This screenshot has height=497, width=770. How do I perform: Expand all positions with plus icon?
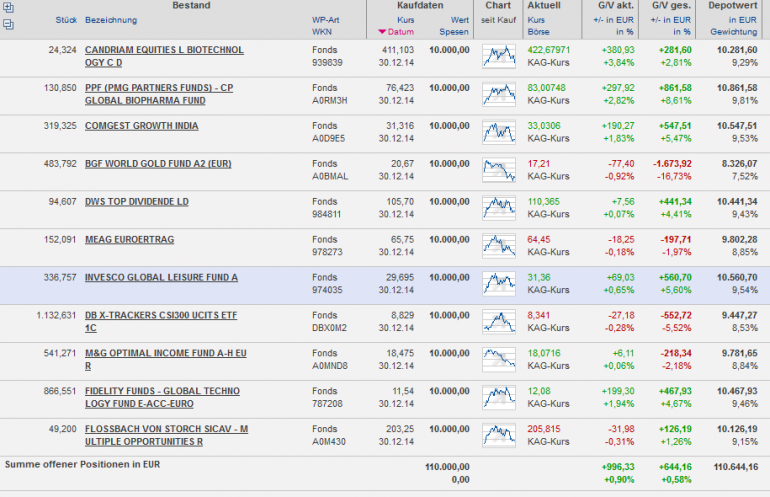coord(8,7)
